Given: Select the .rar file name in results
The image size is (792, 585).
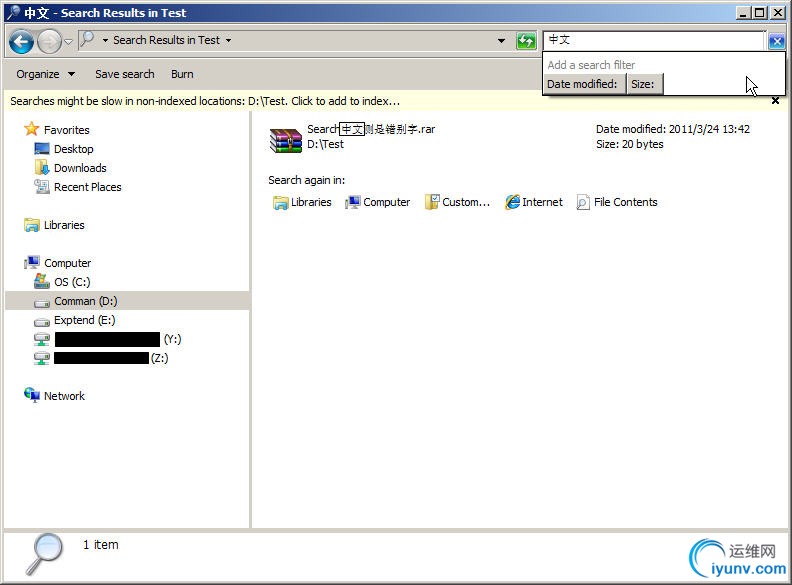Looking at the screenshot, I should pos(371,129).
